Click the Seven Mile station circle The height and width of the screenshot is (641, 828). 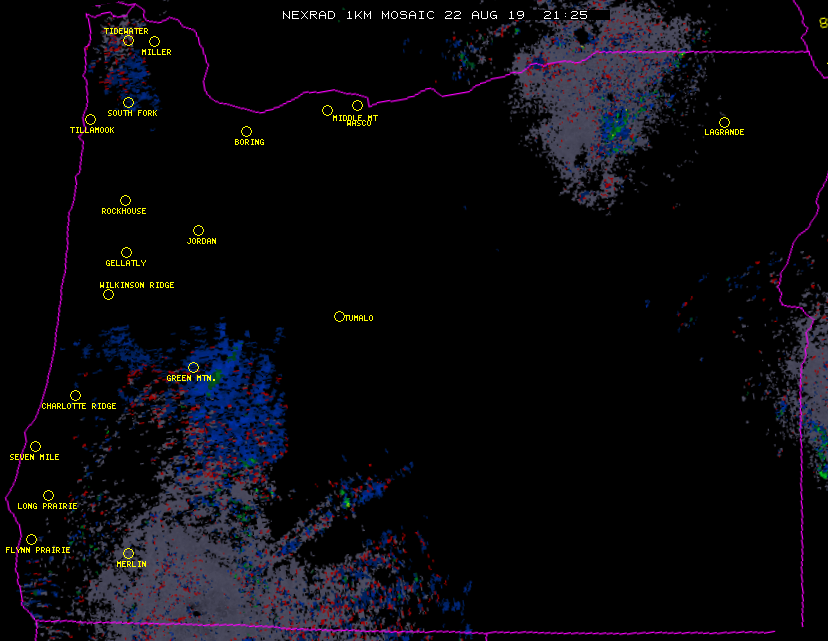(x=35, y=447)
